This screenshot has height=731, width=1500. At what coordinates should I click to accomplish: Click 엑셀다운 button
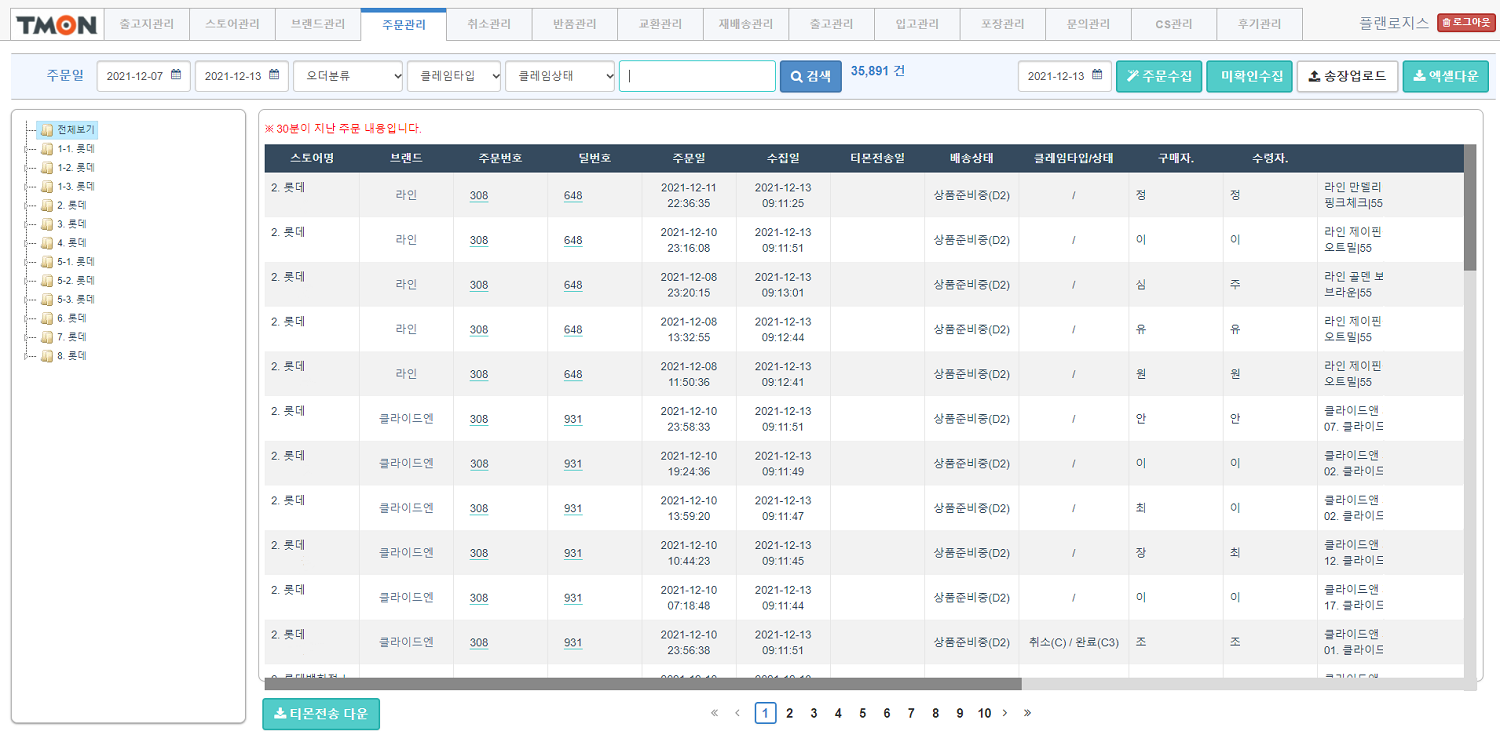pyautogui.click(x=1446, y=76)
